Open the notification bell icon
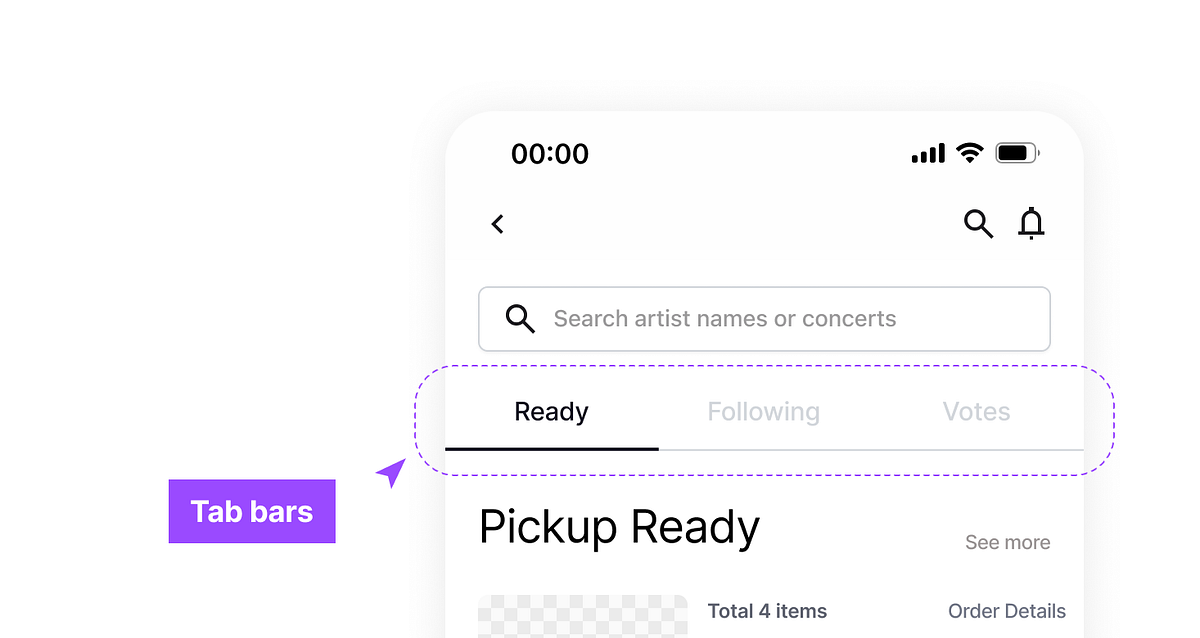Screen dimensions: 1200x638 [1031, 224]
